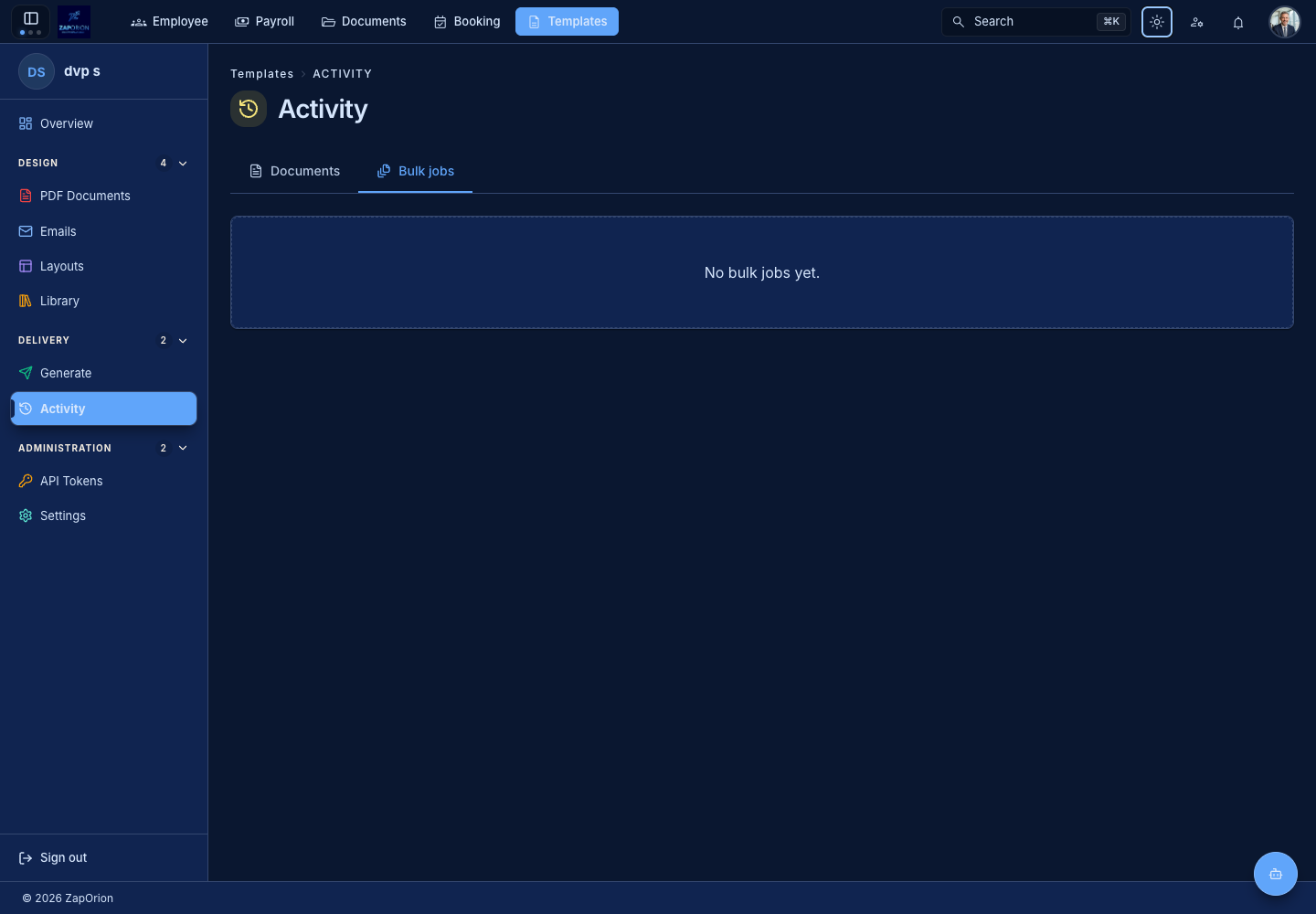Open Library in the sidebar
Image resolution: width=1316 pixels, height=914 pixels.
point(103,301)
